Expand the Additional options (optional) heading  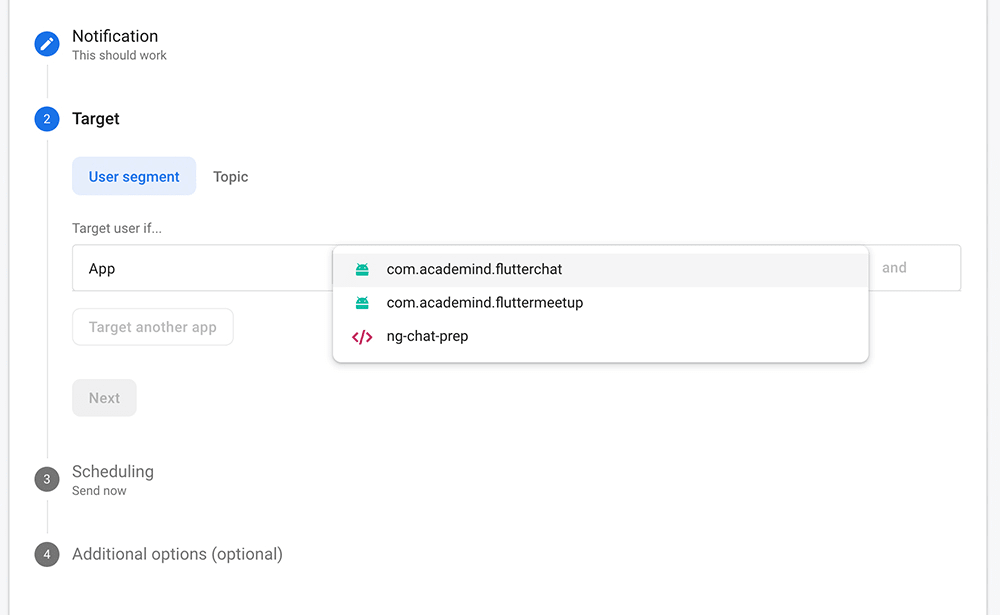point(177,554)
